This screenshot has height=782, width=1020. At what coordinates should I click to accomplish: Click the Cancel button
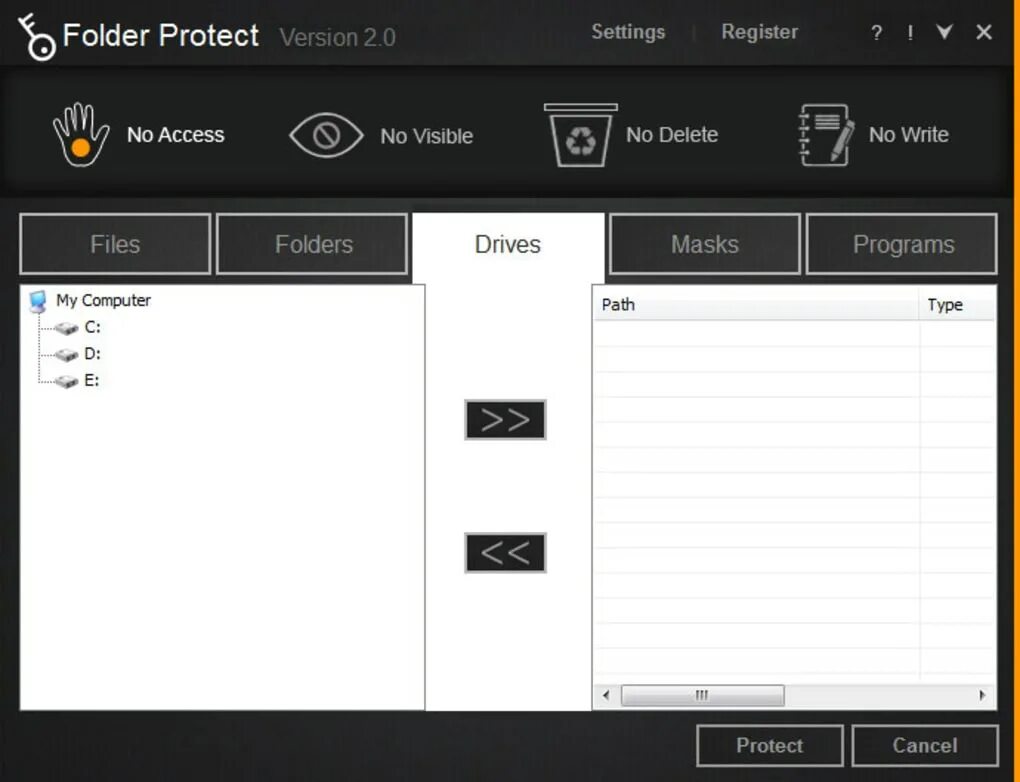[x=925, y=746]
